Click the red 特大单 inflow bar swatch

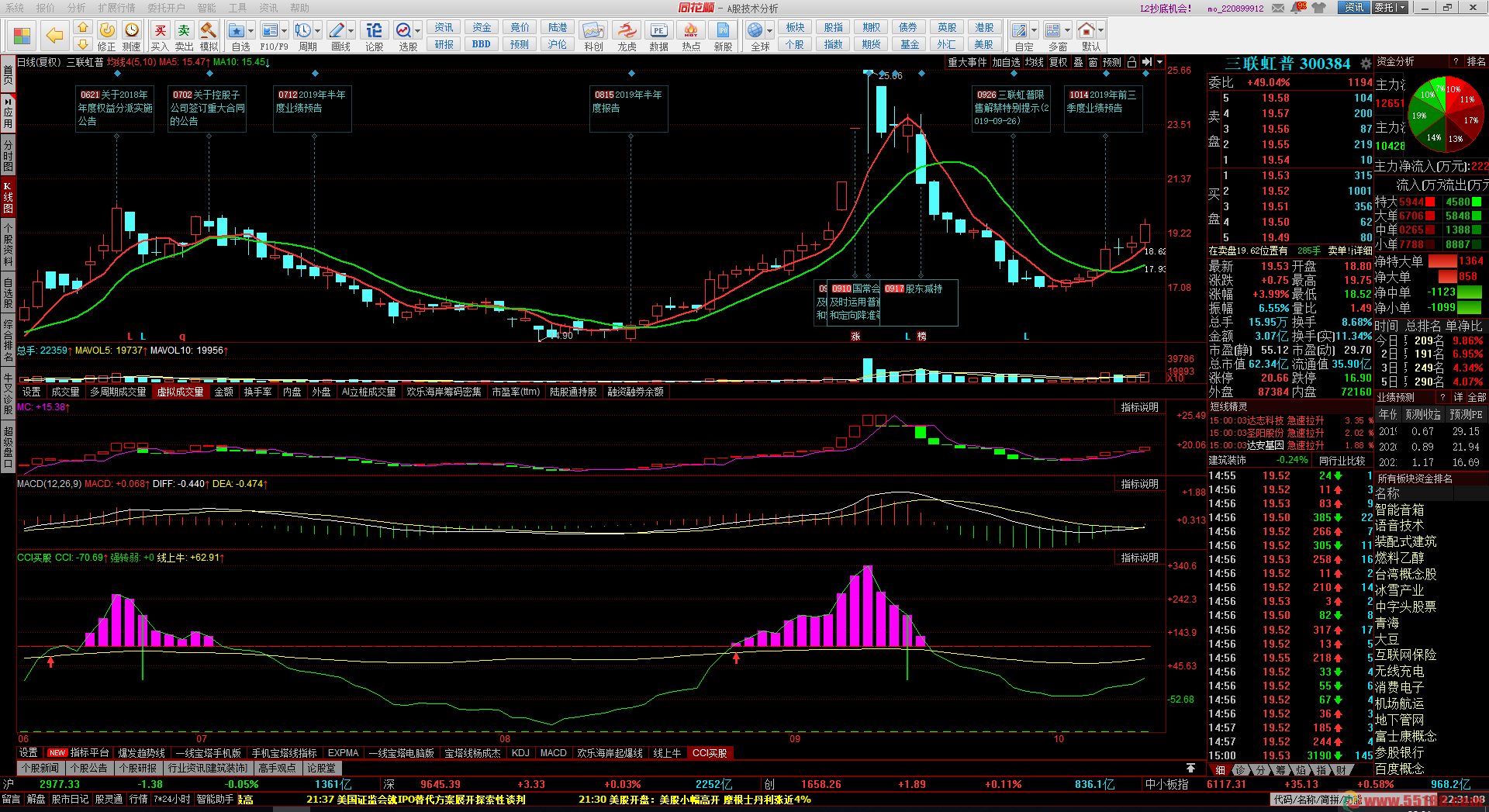1430,202
